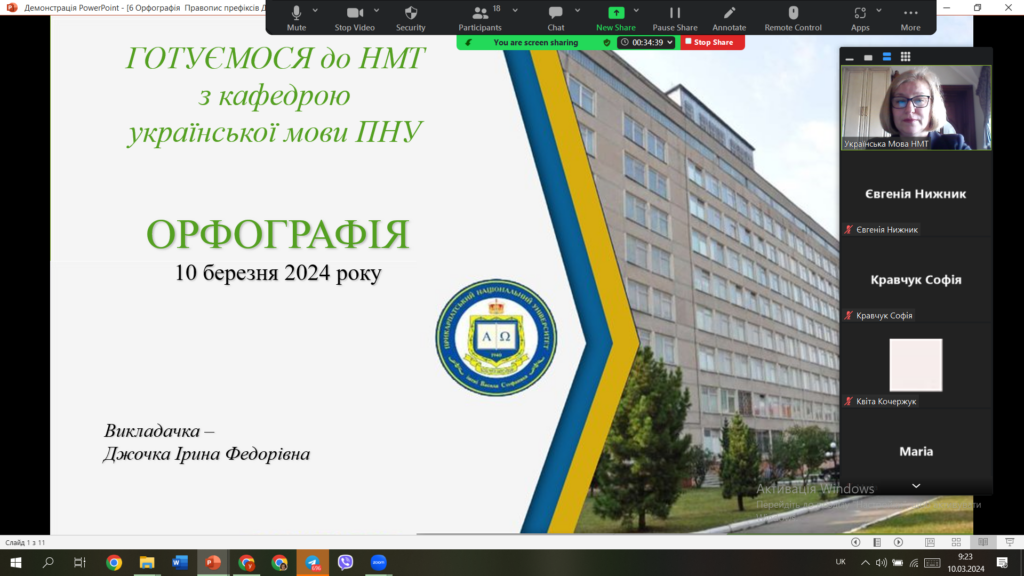Image resolution: width=1024 pixels, height=576 pixels.
Task: Open Telegram from the Windows taskbar
Action: (312, 563)
